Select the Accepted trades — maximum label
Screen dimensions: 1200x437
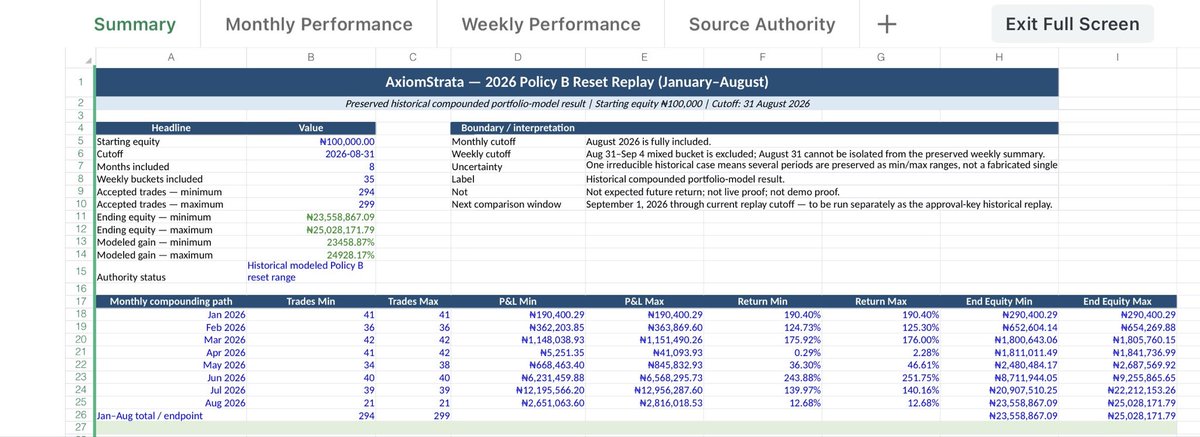(170, 204)
